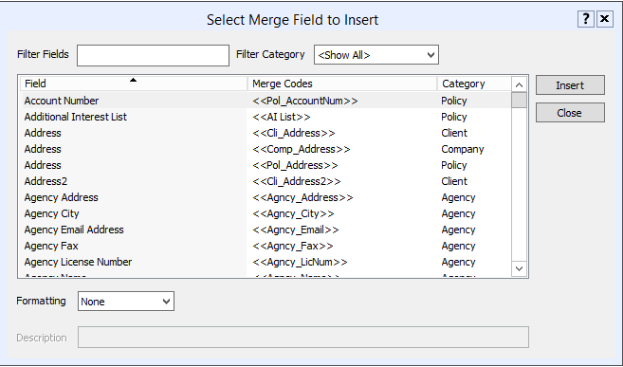This screenshot has height=367, width=623.
Task: Click the <<Agncy_LicNum>> merge code
Action: (300, 262)
